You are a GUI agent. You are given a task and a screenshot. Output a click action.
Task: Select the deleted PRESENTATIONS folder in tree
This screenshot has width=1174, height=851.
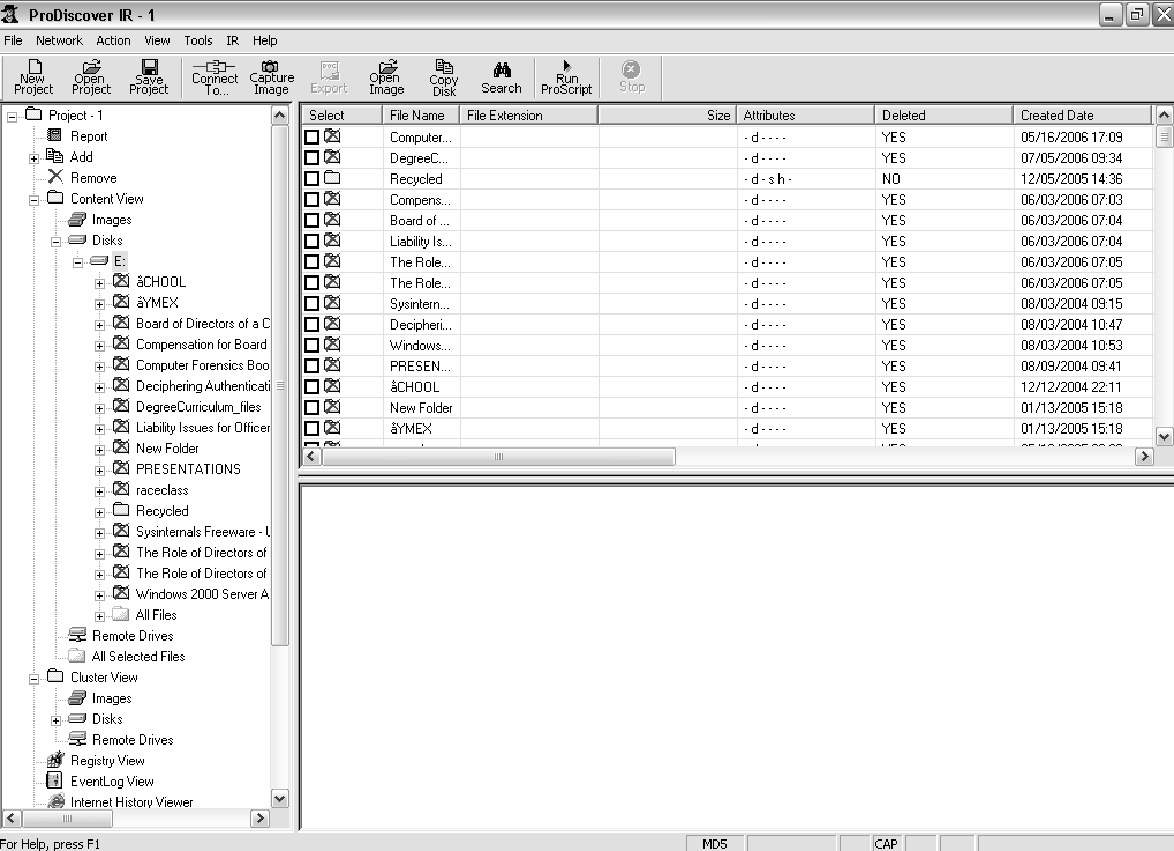click(188, 469)
